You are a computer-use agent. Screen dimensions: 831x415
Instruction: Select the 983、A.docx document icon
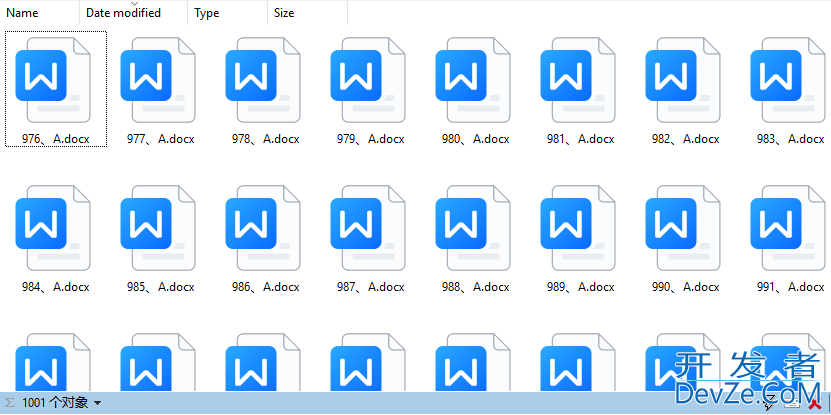(x=788, y=80)
